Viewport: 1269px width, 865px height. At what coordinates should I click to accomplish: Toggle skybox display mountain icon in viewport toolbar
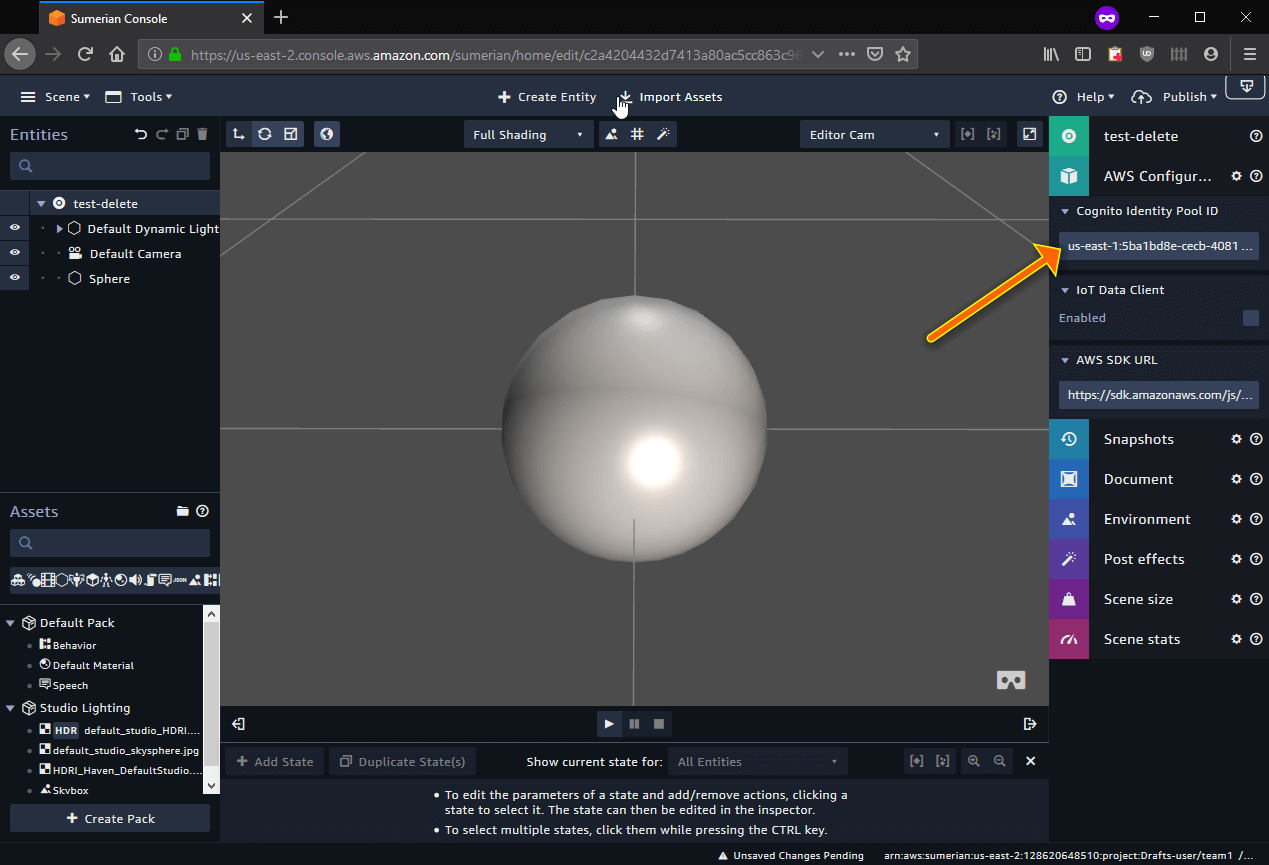[611, 134]
